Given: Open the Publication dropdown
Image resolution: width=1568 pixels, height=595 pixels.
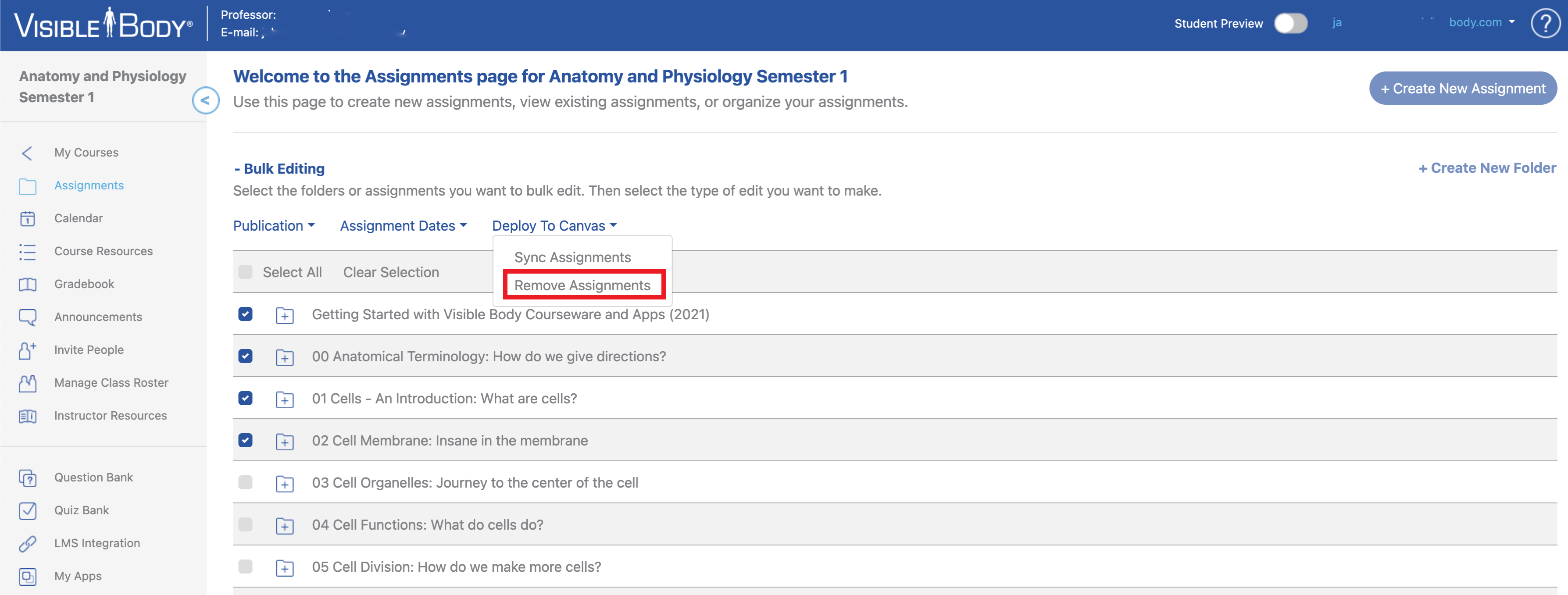Looking at the screenshot, I should coord(274,225).
